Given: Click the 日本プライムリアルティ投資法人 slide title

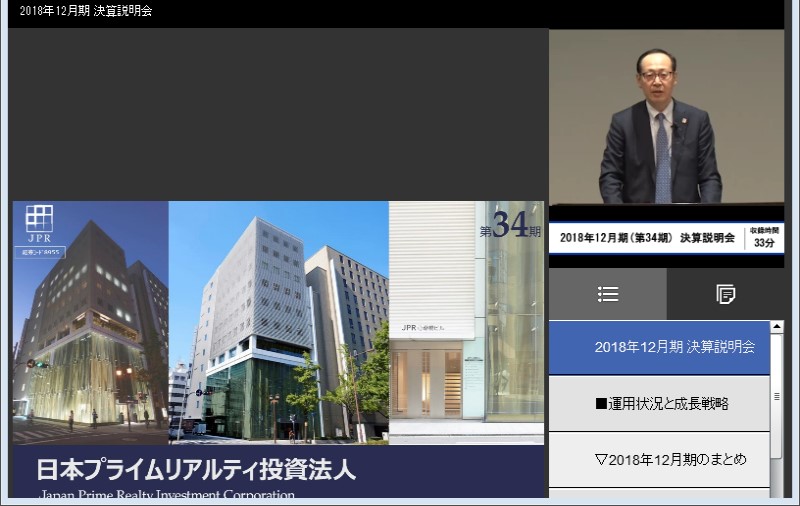Looking at the screenshot, I should 196,470.
